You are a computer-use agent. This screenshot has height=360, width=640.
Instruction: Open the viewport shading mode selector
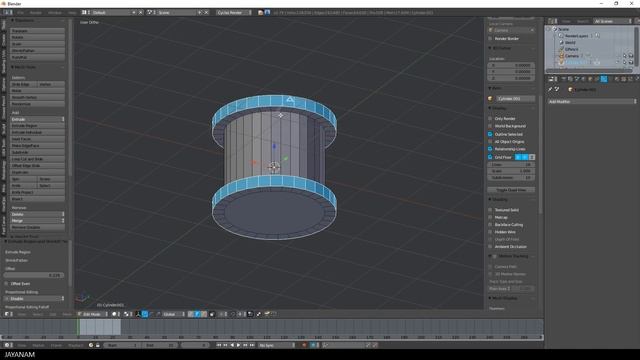pyautogui.click(x=116, y=314)
